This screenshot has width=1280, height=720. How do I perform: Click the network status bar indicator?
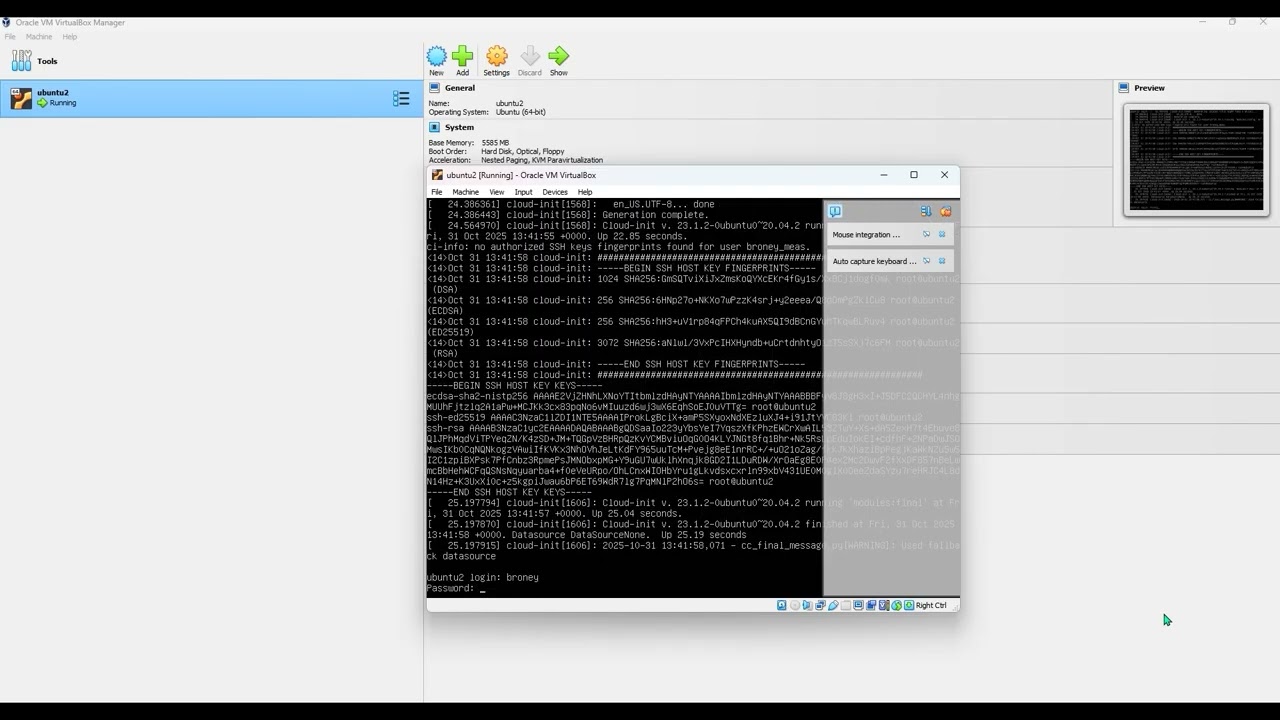click(820, 605)
